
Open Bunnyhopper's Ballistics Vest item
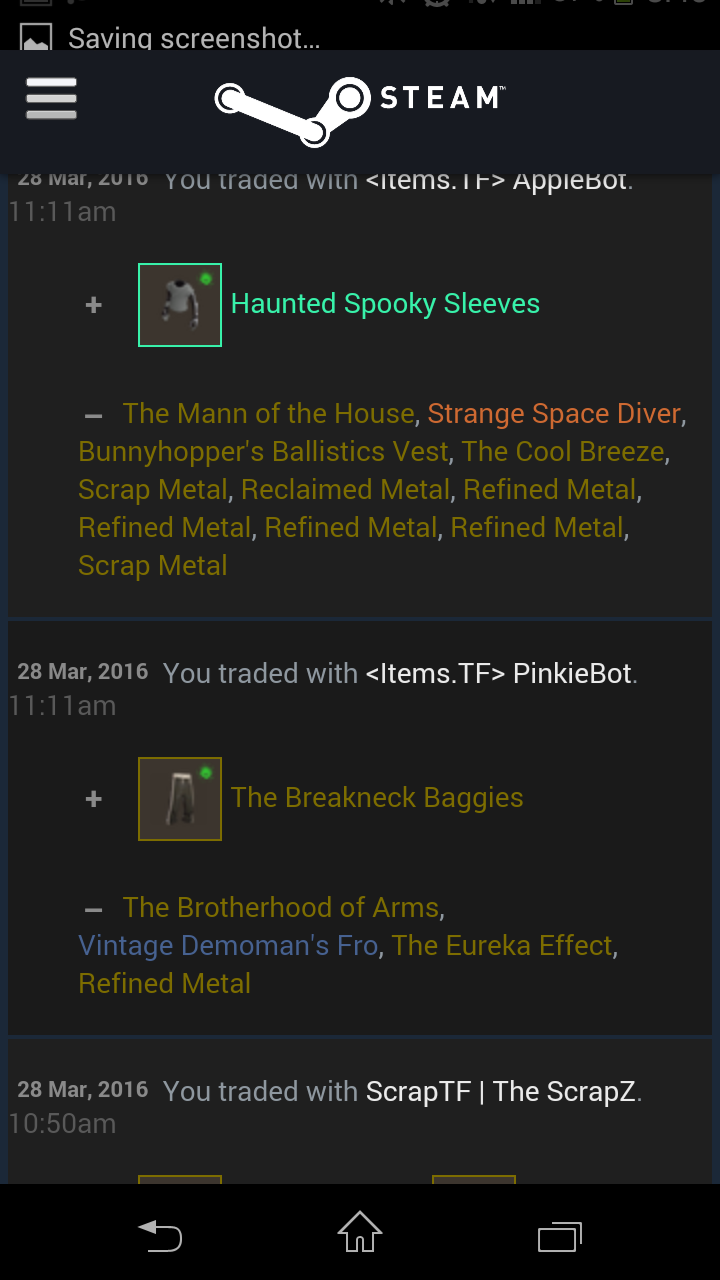263,452
